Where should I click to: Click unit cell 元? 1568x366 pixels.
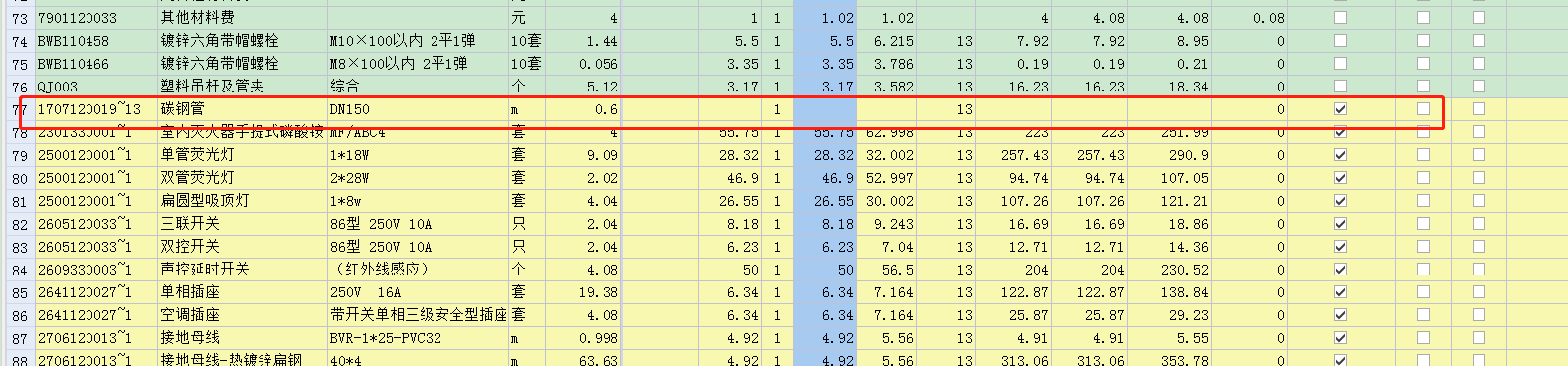527,18
